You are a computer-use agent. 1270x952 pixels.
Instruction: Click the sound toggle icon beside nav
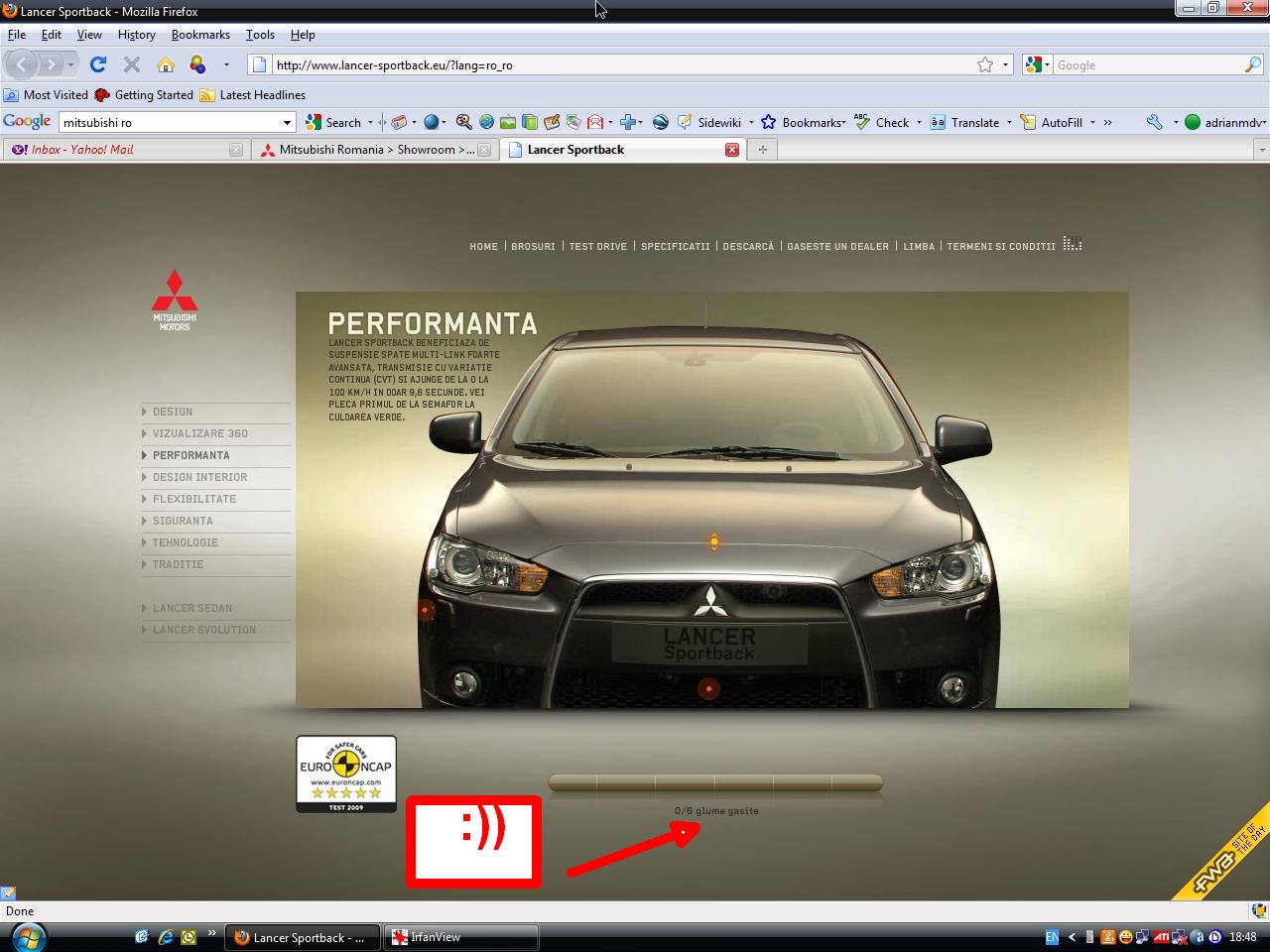click(1073, 244)
